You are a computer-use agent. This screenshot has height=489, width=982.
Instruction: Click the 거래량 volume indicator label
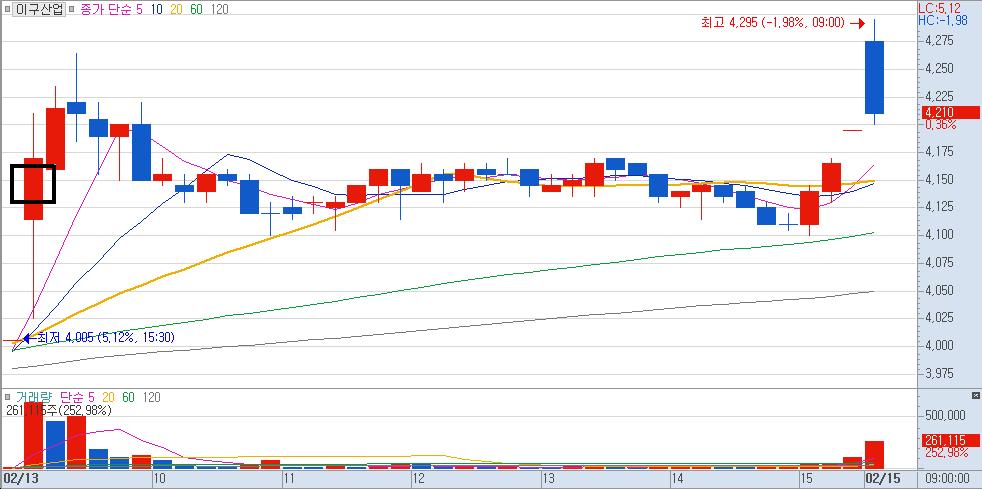tap(34, 398)
